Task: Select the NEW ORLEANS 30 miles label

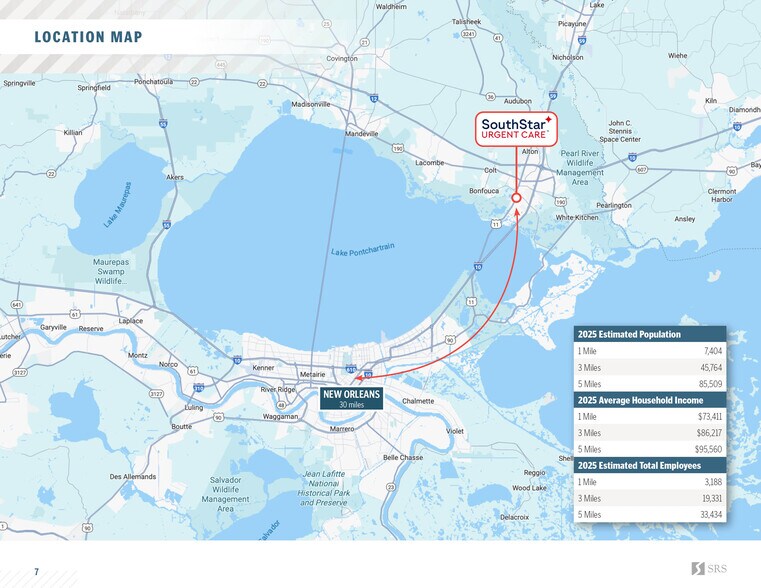Action: pyautogui.click(x=351, y=398)
